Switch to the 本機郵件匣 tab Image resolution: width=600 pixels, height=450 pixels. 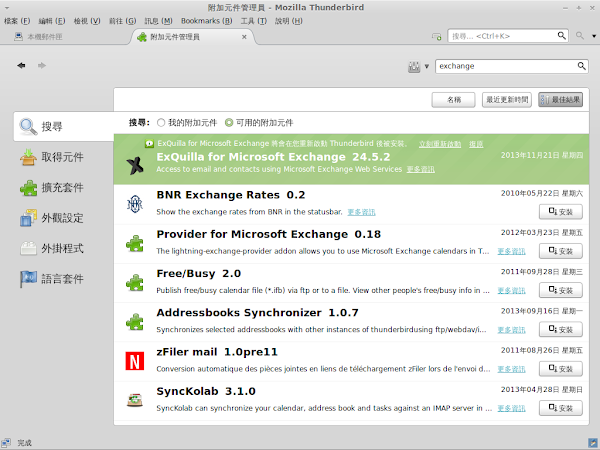[x=38, y=37]
